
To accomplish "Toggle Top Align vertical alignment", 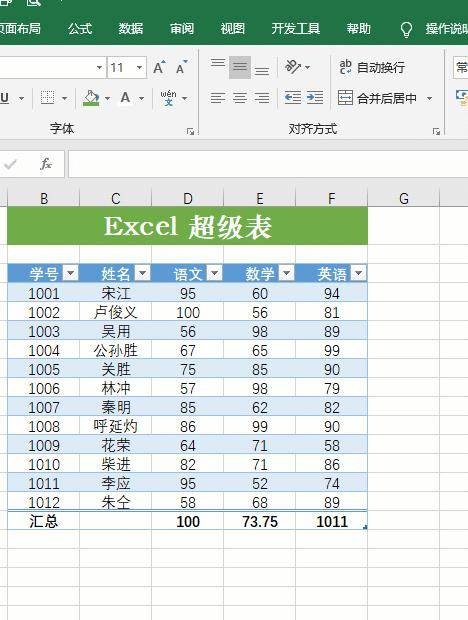I will pos(218,63).
